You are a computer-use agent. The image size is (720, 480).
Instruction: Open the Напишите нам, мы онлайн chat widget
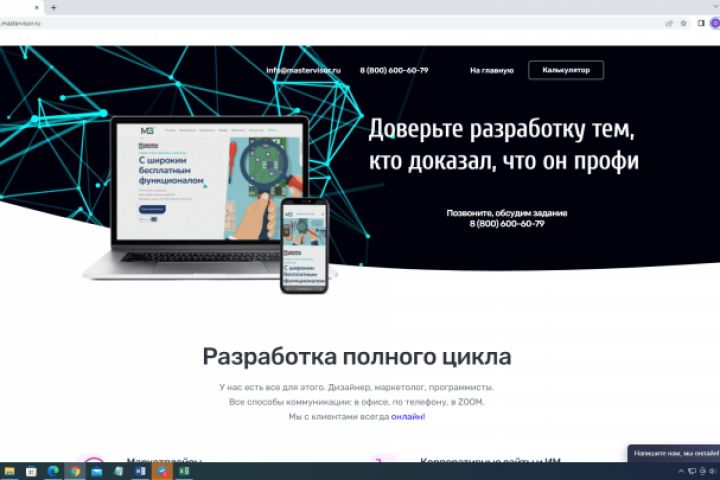click(674, 453)
